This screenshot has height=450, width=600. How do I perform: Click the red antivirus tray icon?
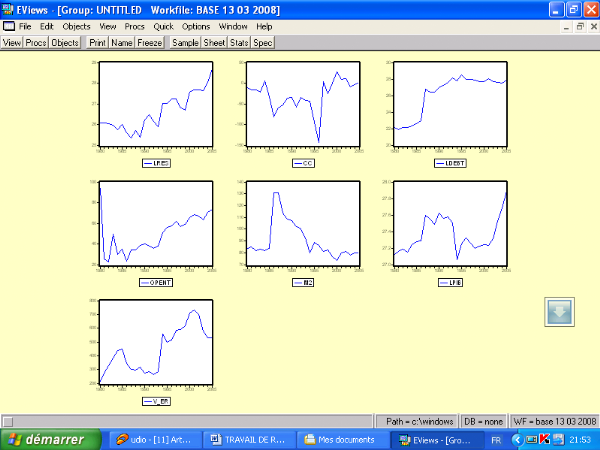pos(544,439)
